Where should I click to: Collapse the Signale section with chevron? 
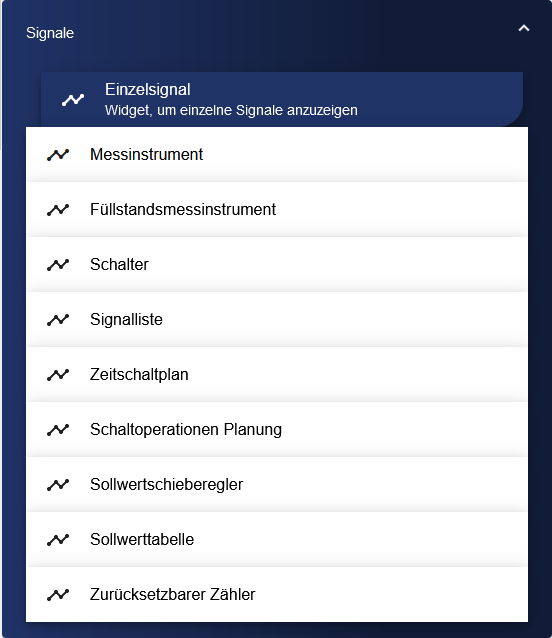[524, 28]
